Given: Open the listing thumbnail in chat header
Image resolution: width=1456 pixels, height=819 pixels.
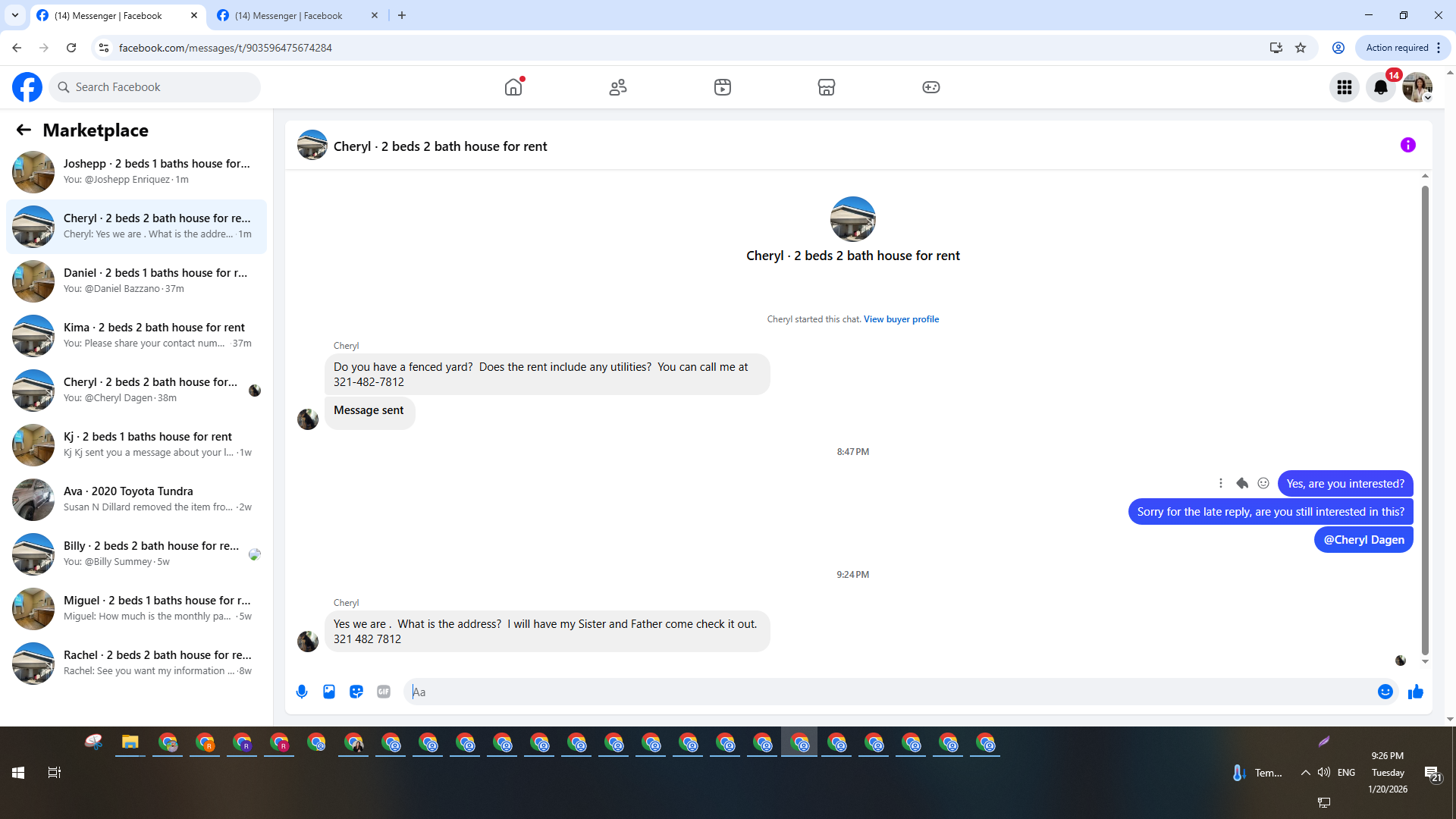Looking at the screenshot, I should pyautogui.click(x=312, y=145).
